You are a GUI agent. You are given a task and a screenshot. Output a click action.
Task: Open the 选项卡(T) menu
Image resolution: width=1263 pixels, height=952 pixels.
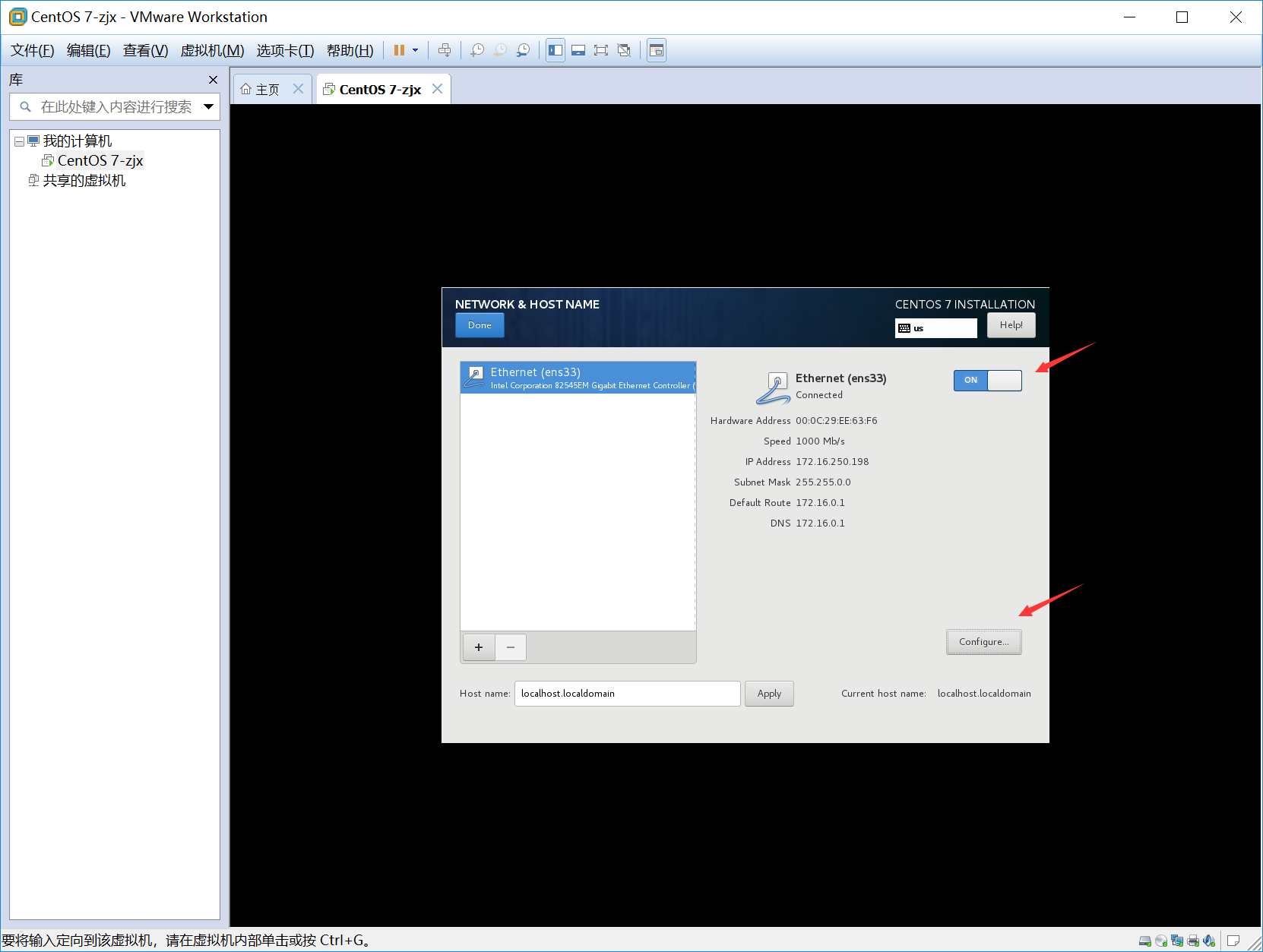tap(285, 50)
